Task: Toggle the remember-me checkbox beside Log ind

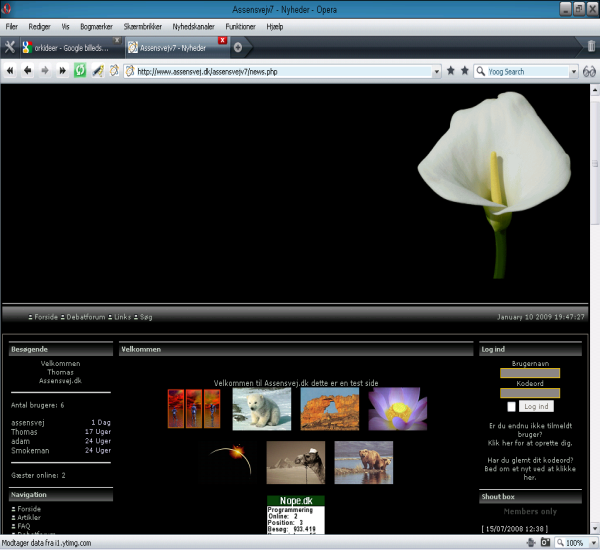Action: click(511, 406)
